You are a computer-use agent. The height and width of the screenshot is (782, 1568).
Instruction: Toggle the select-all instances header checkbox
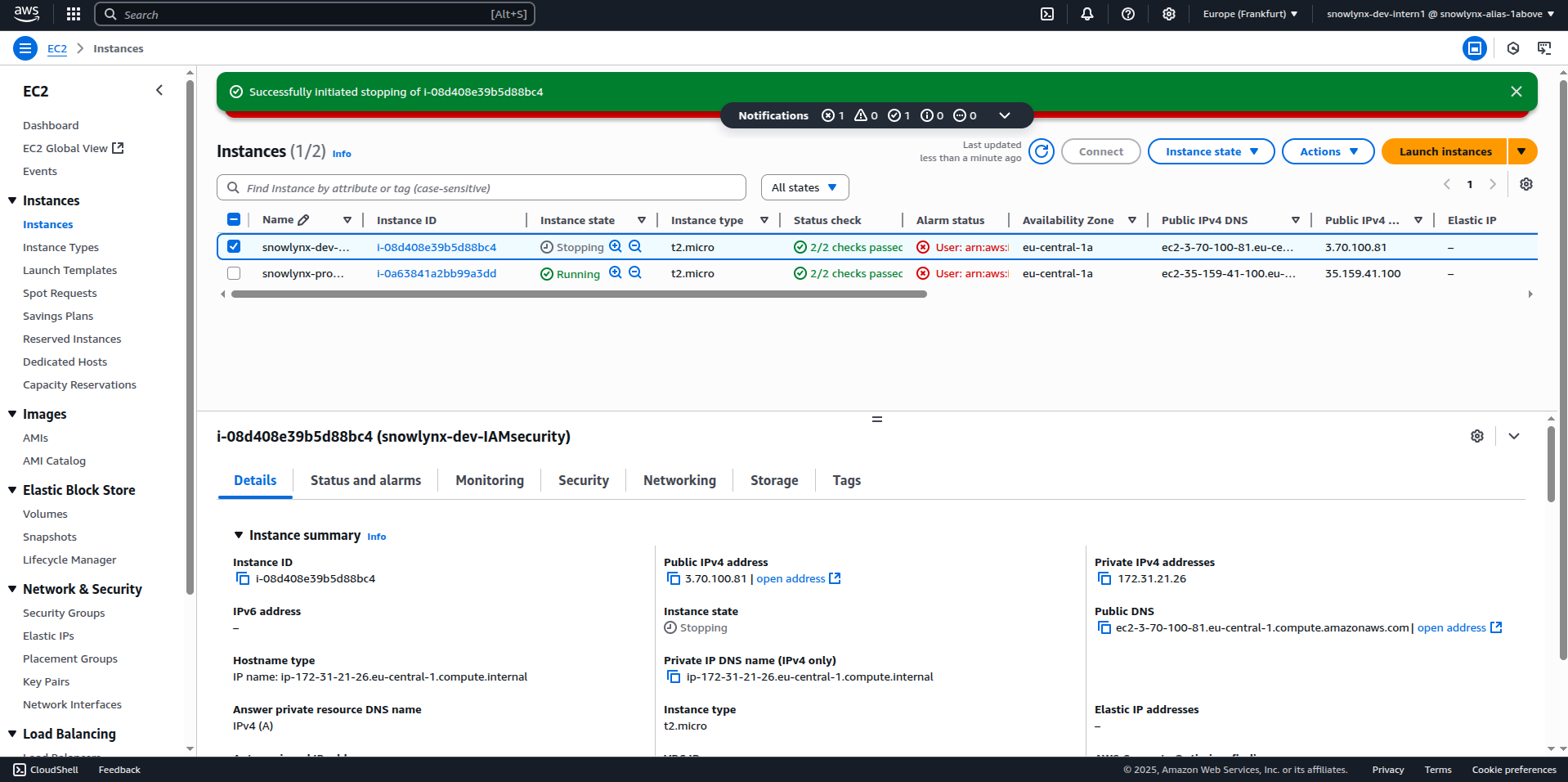tap(234, 220)
